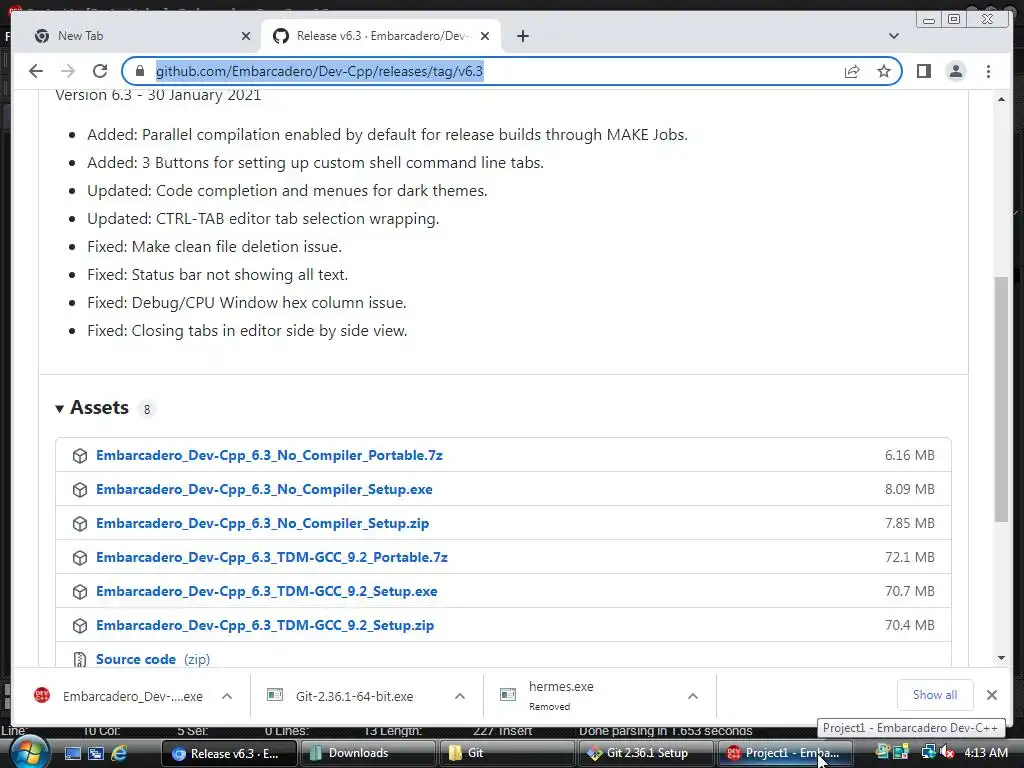Expand options for hermes.exe download

693,696
